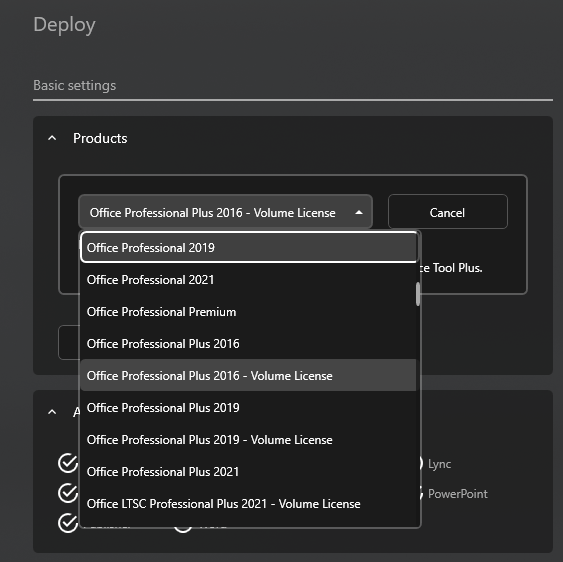Click the Products section header text

(100, 138)
